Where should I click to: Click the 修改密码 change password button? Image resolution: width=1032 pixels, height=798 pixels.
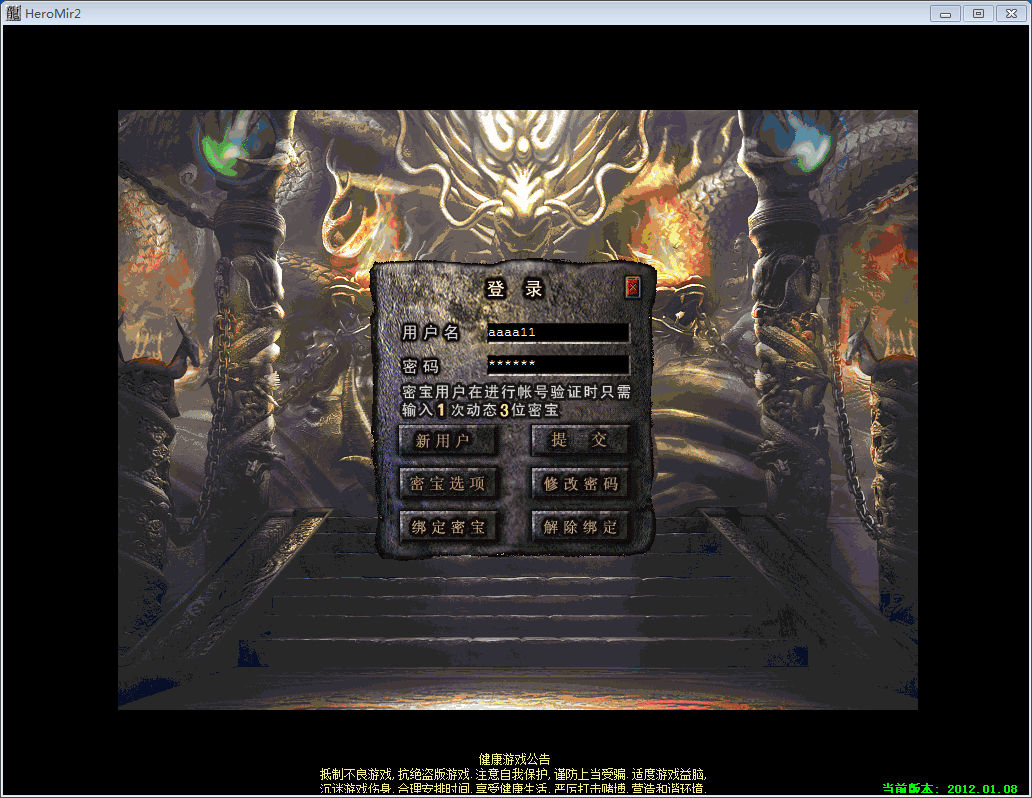(579, 483)
